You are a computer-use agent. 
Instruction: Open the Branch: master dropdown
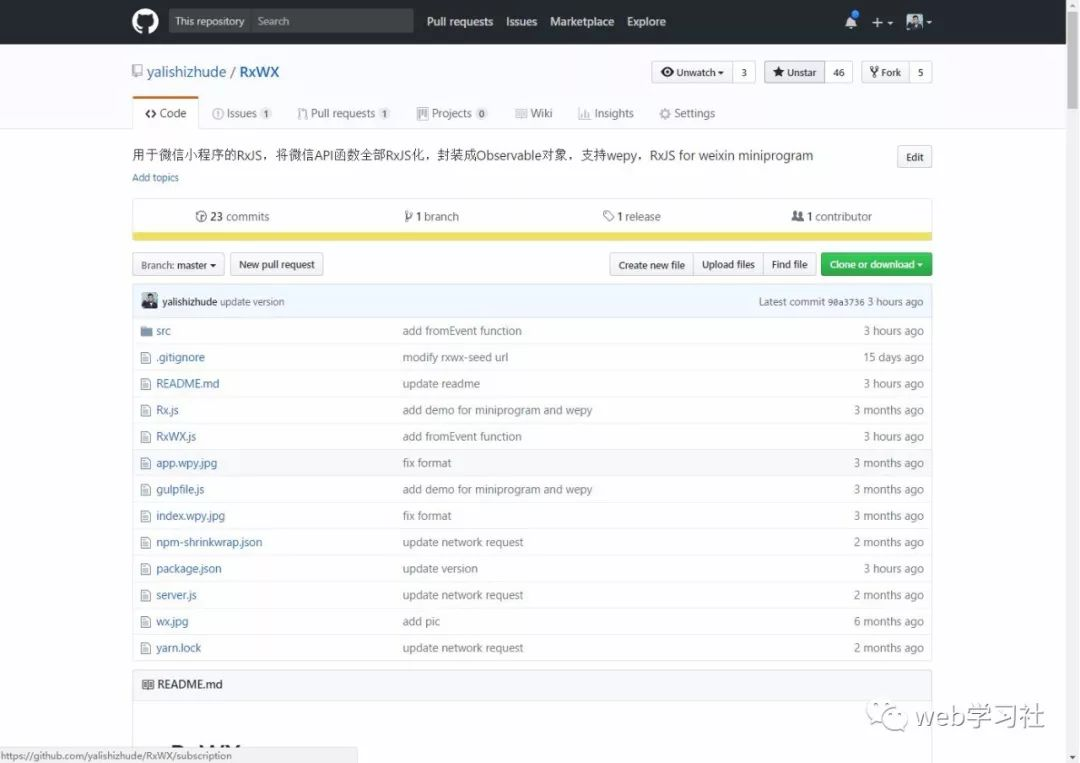click(178, 264)
